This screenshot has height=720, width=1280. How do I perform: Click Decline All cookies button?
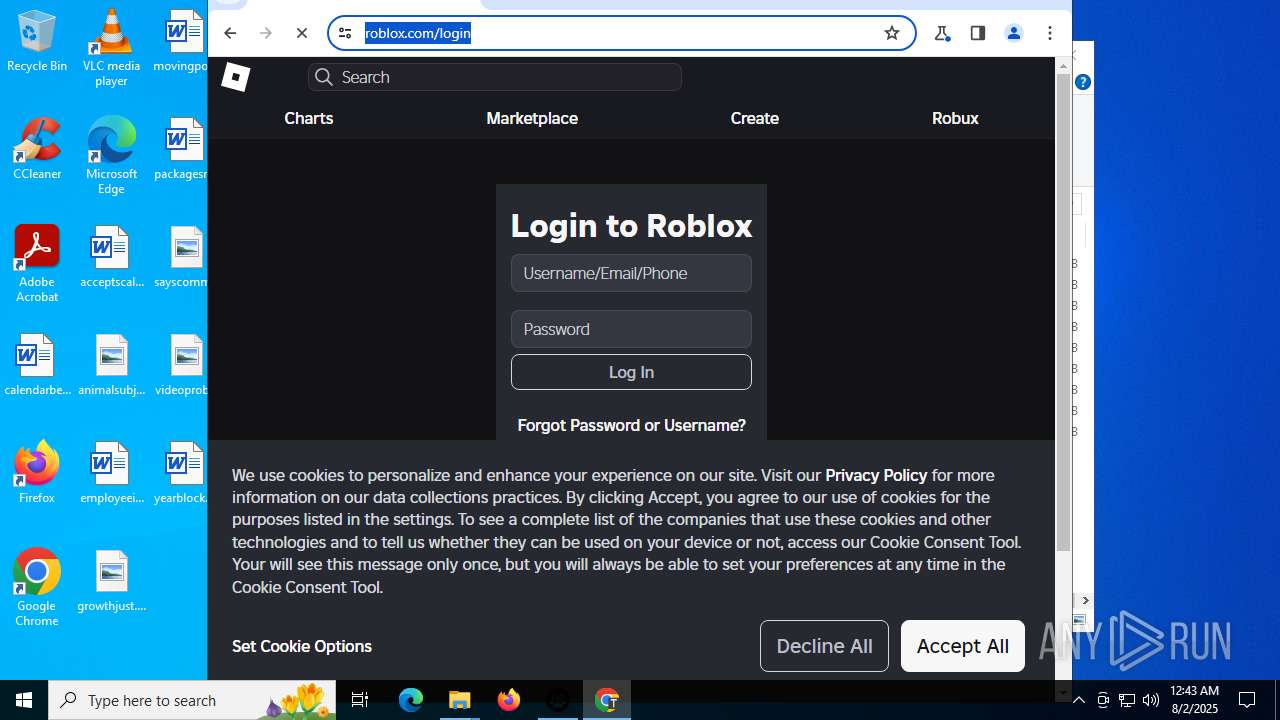click(824, 646)
